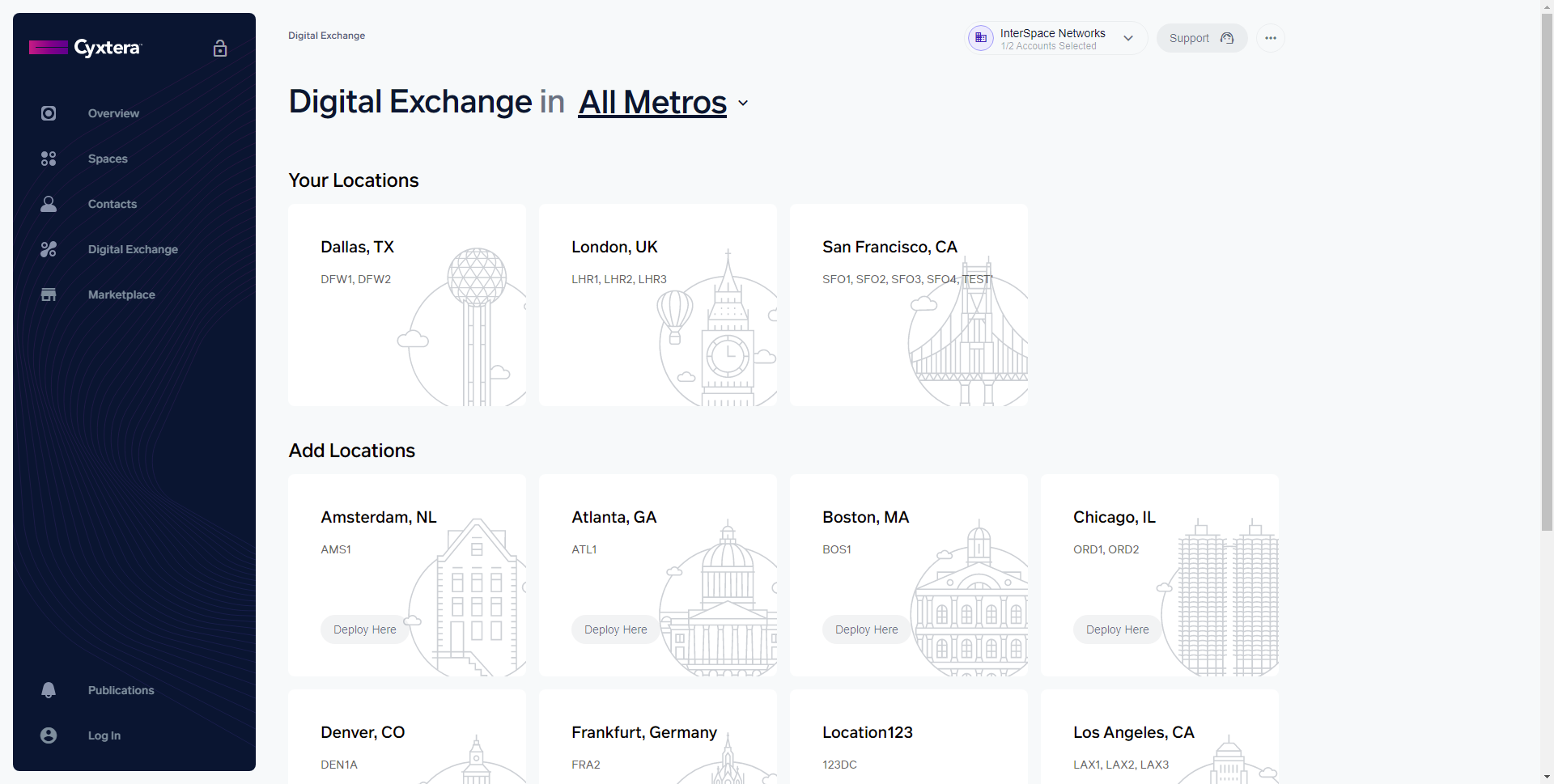Open Contacts from the sidebar
Screen dimensions: 1554x784
pos(113,204)
